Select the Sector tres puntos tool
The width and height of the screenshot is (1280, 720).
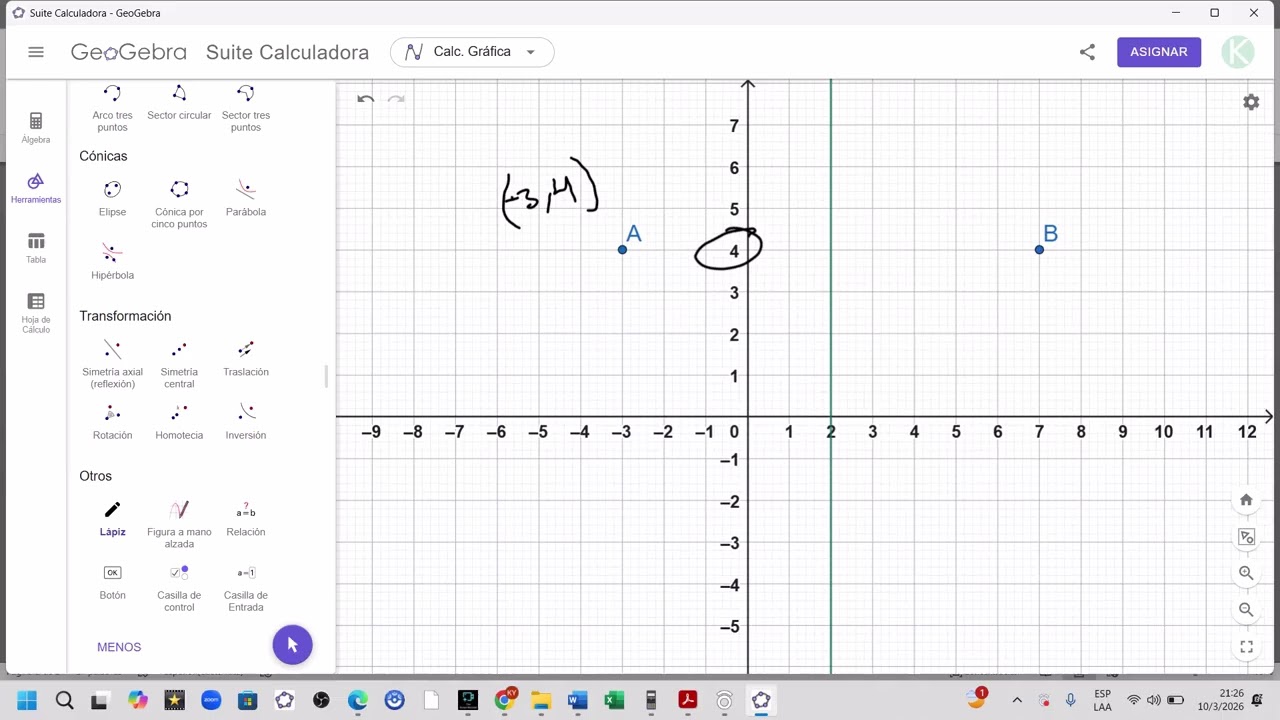(x=246, y=108)
